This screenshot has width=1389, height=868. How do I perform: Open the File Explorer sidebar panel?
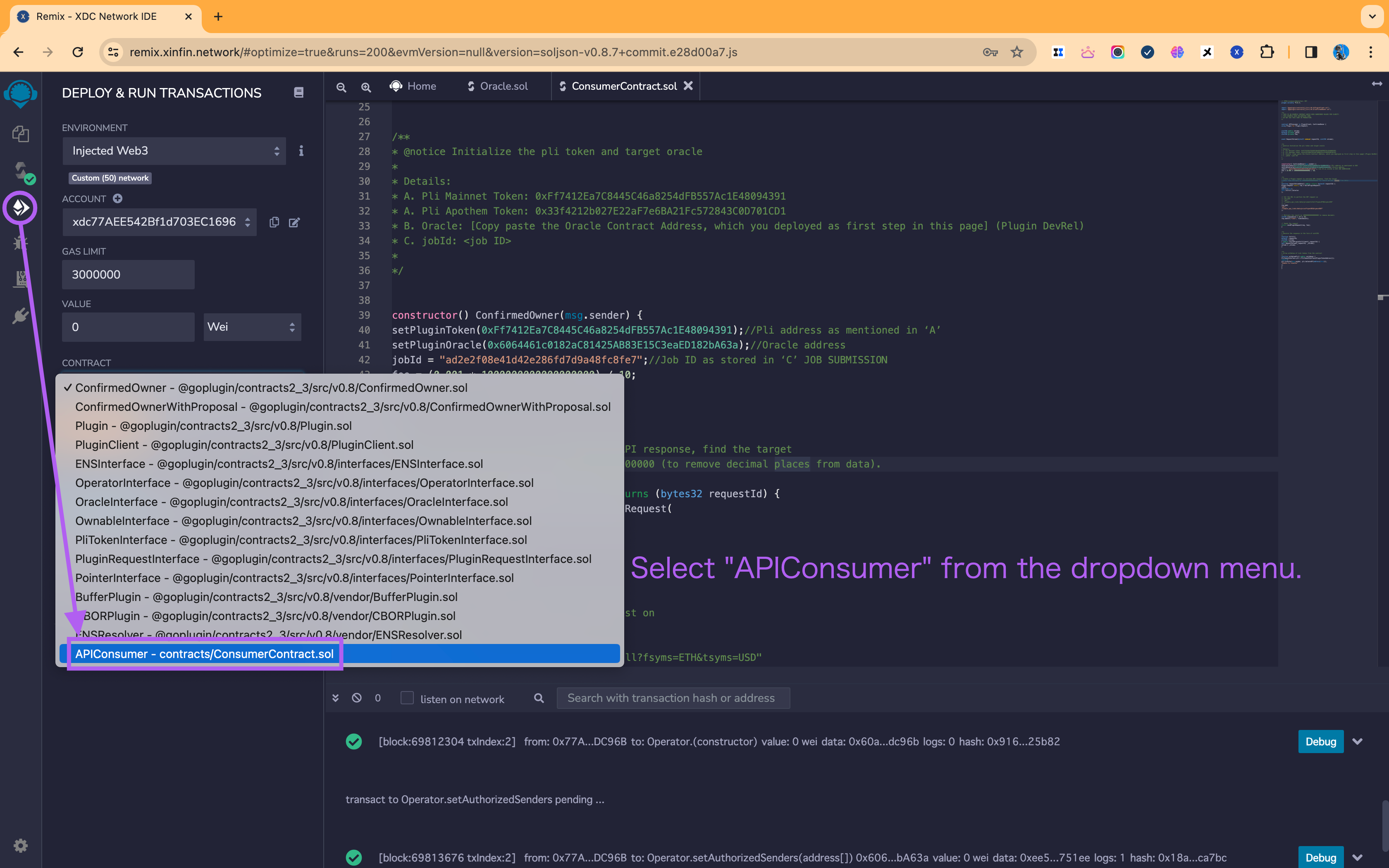pyautogui.click(x=21, y=134)
